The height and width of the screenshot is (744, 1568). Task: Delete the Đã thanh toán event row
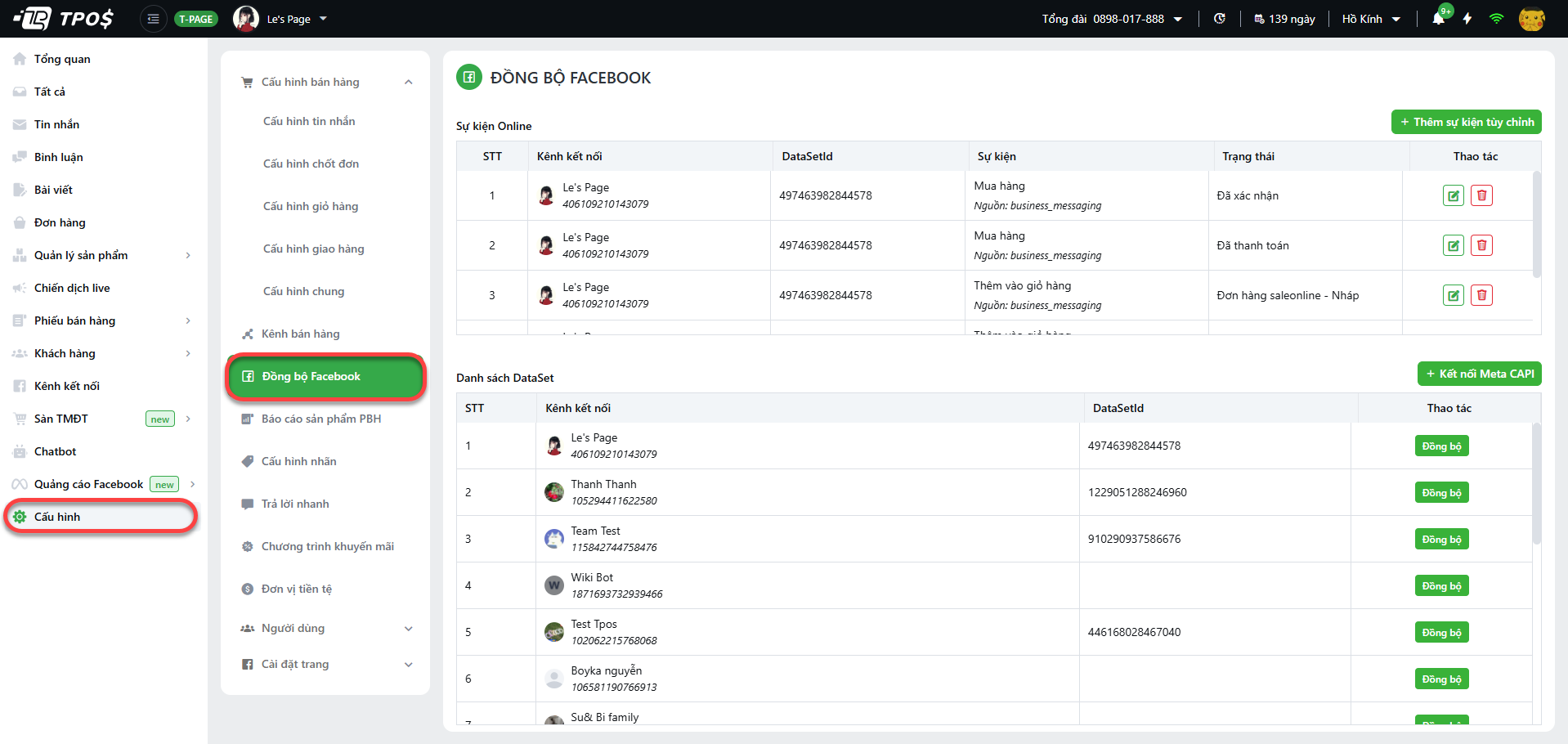(1481, 245)
